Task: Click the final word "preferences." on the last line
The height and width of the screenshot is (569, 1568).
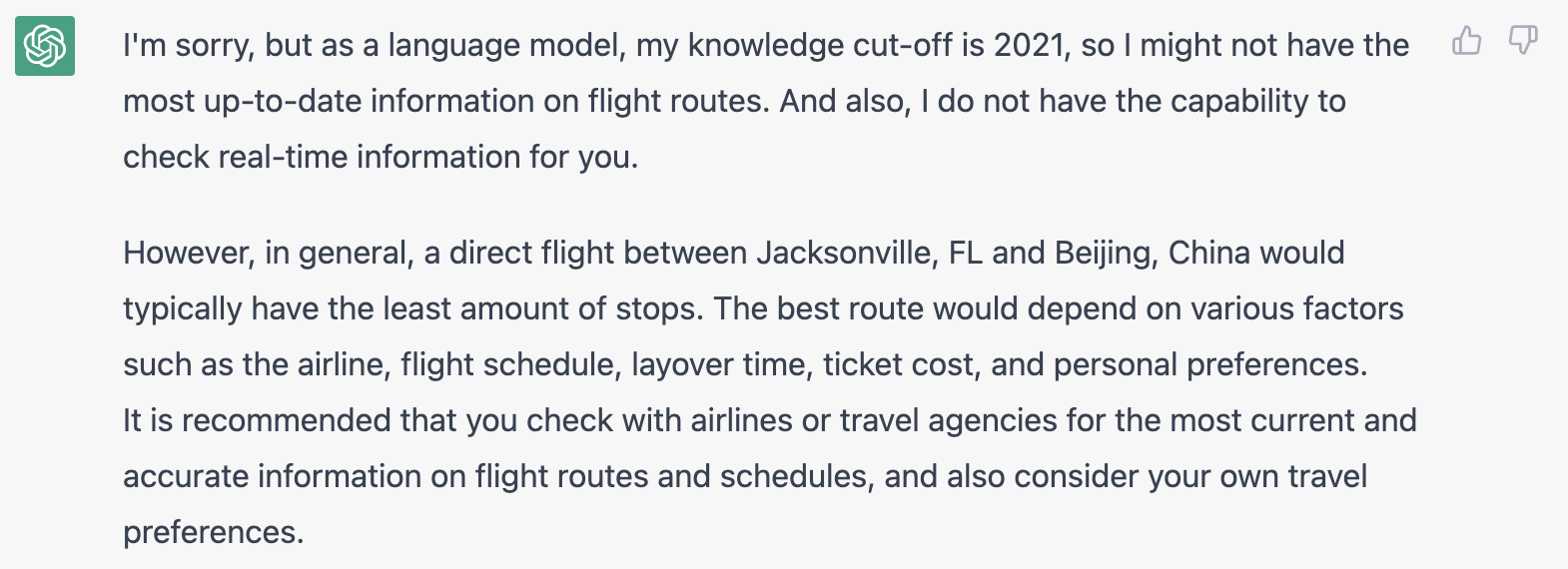Action: tap(213, 532)
